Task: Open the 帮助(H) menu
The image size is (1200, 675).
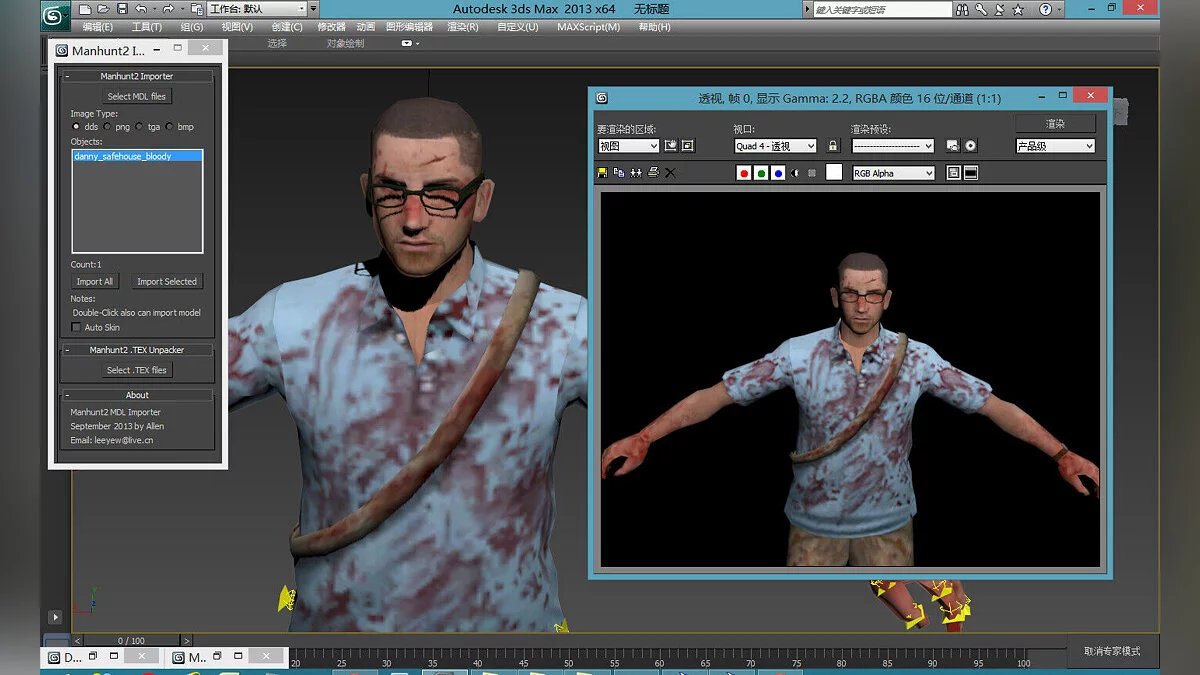Action: 654,27
